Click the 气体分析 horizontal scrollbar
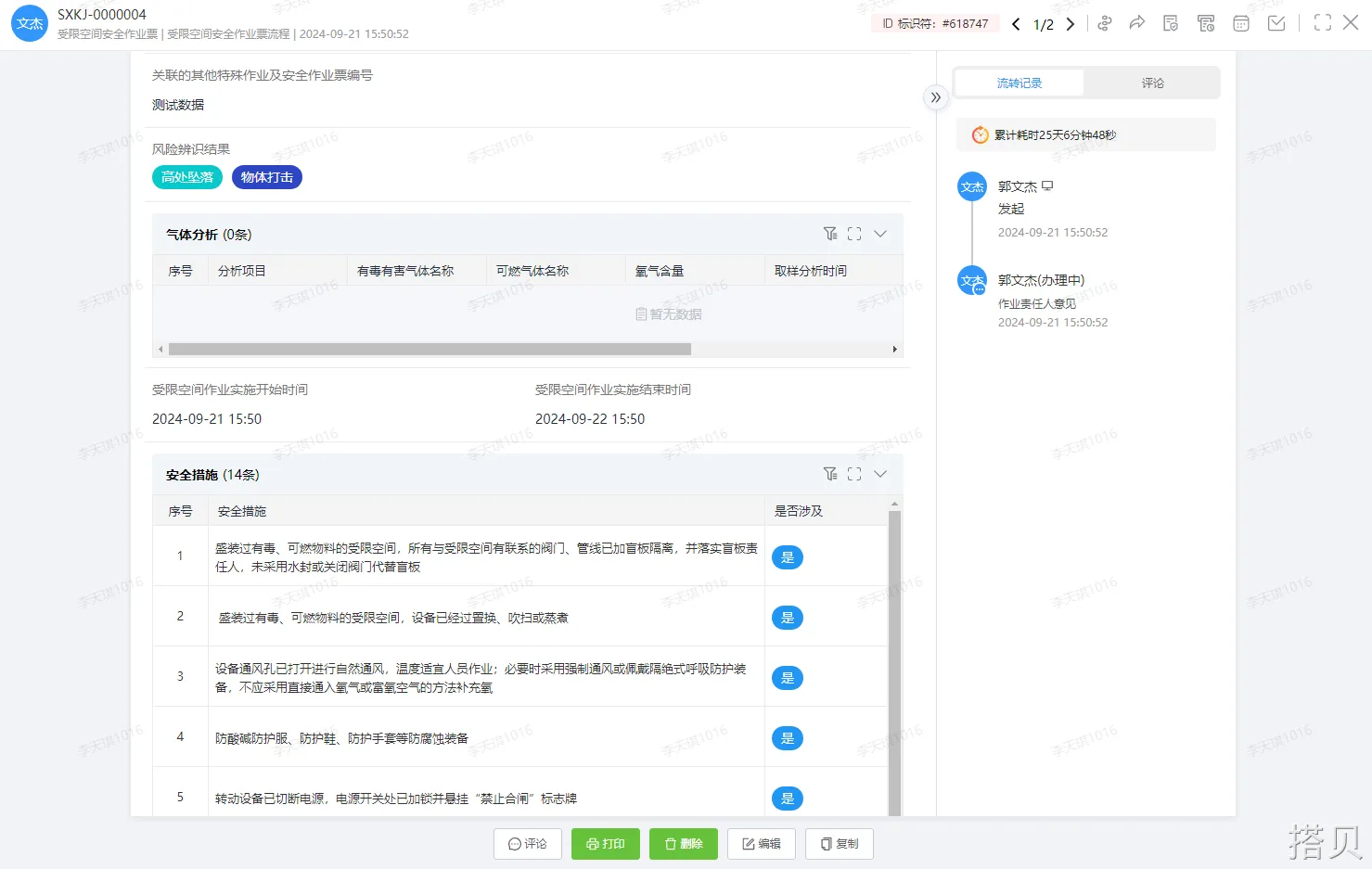The image size is (1372, 869). pos(430,350)
